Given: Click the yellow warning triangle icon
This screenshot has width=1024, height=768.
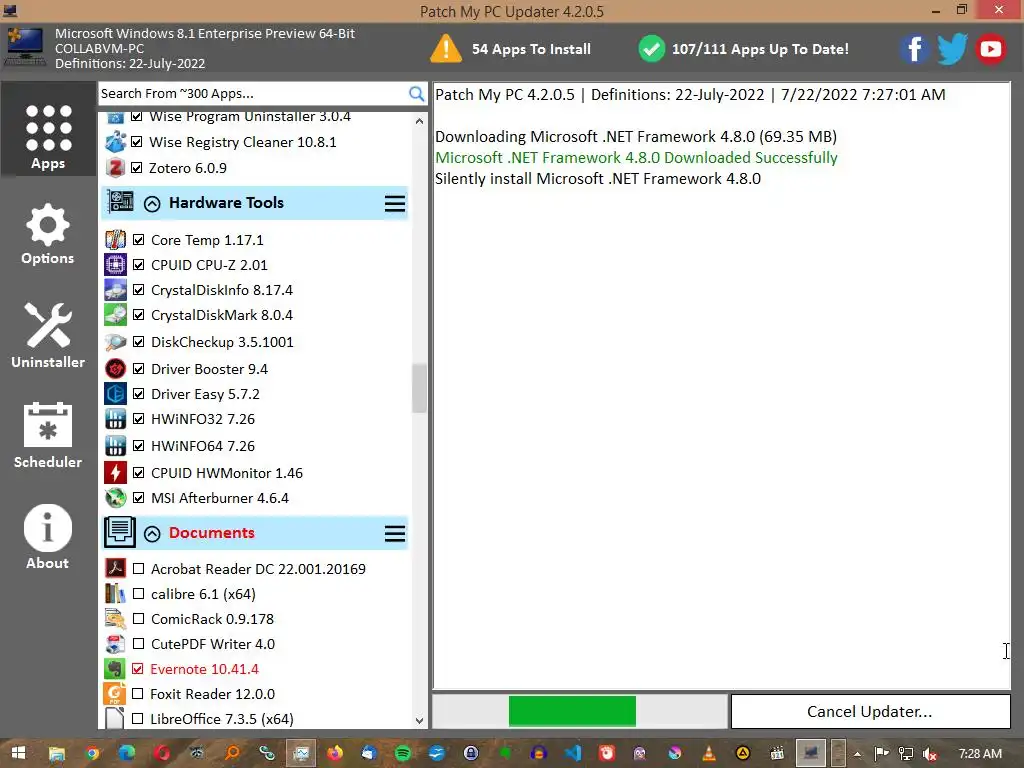Looking at the screenshot, I should (446, 49).
